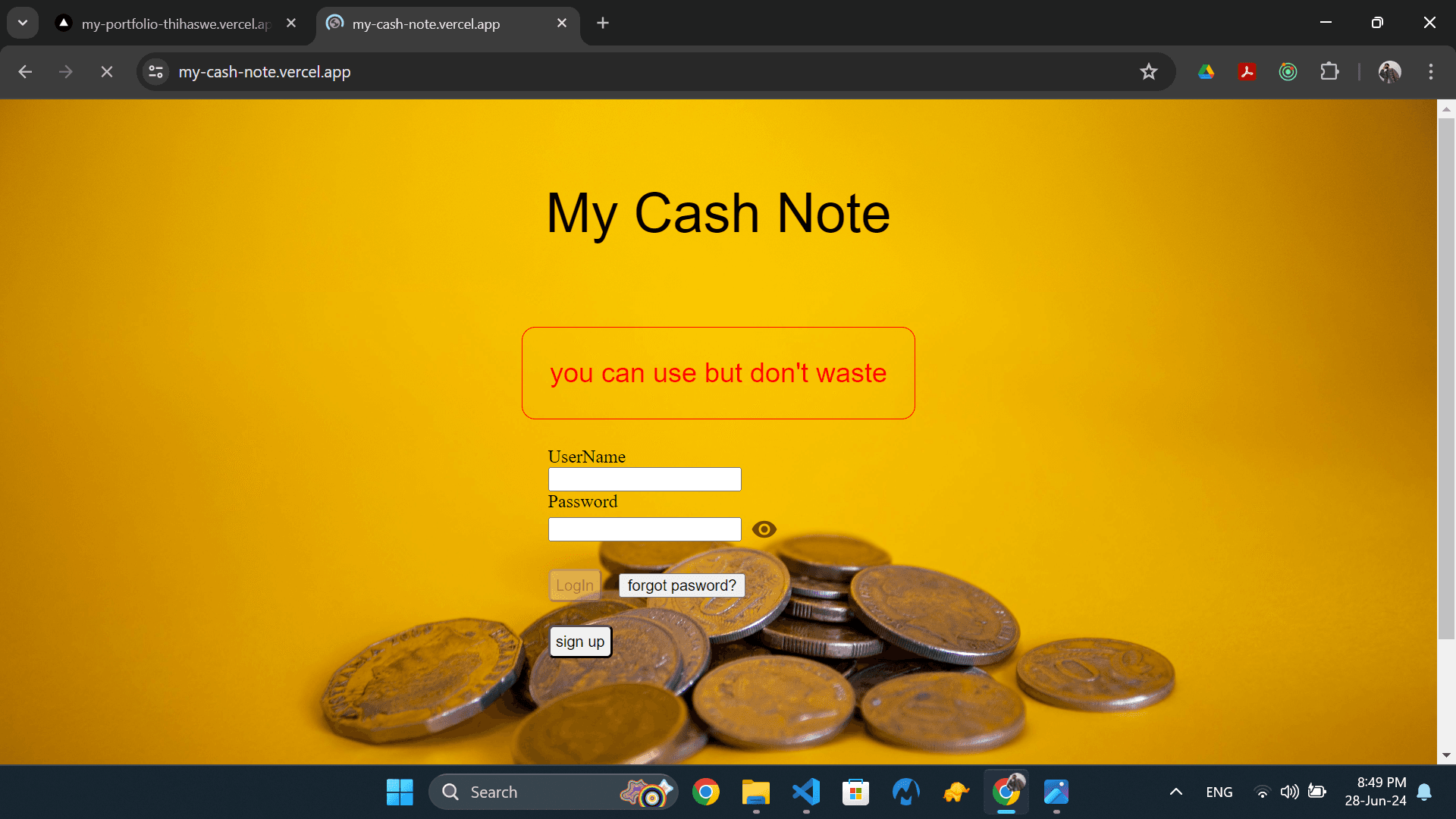Click inside the UserName field
1456x819 pixels.
click(x=644, y=479)
